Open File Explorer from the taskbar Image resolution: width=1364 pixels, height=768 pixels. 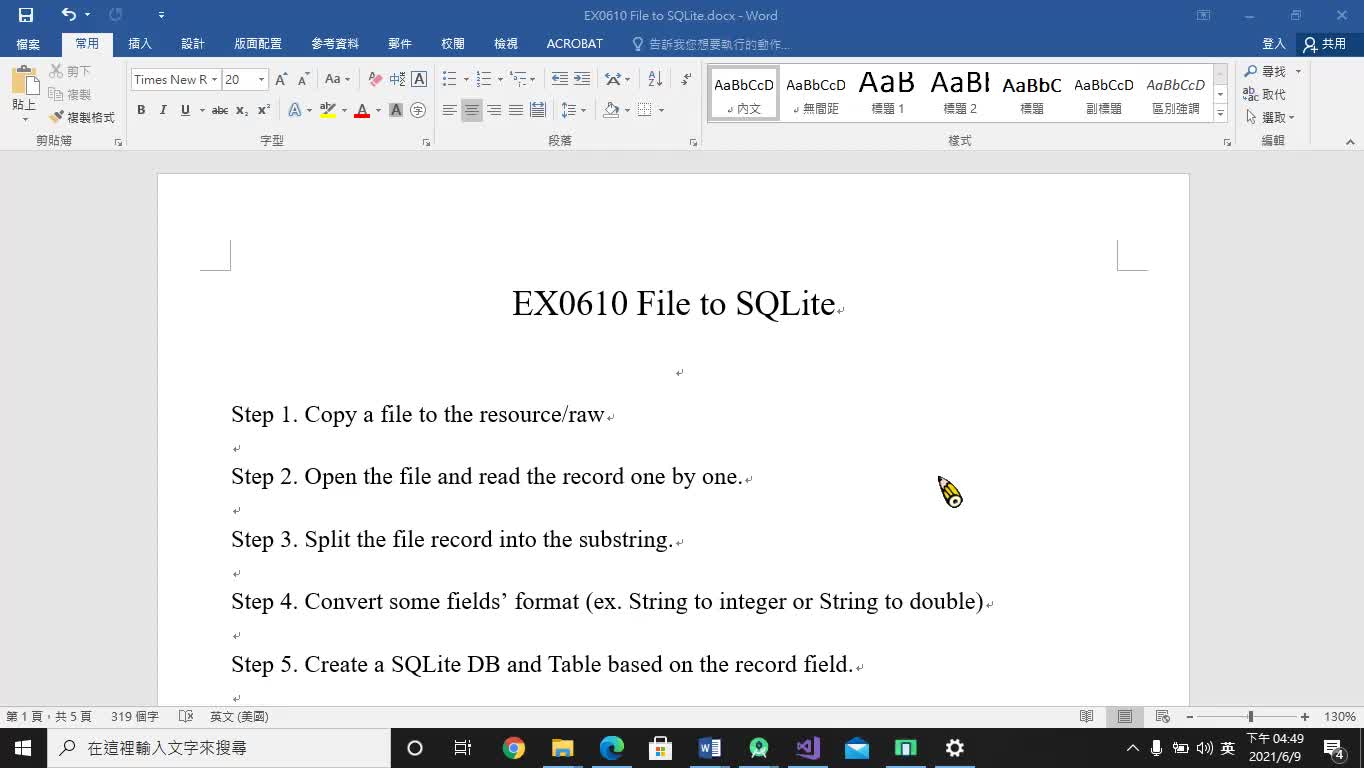(x=563, y=748)
